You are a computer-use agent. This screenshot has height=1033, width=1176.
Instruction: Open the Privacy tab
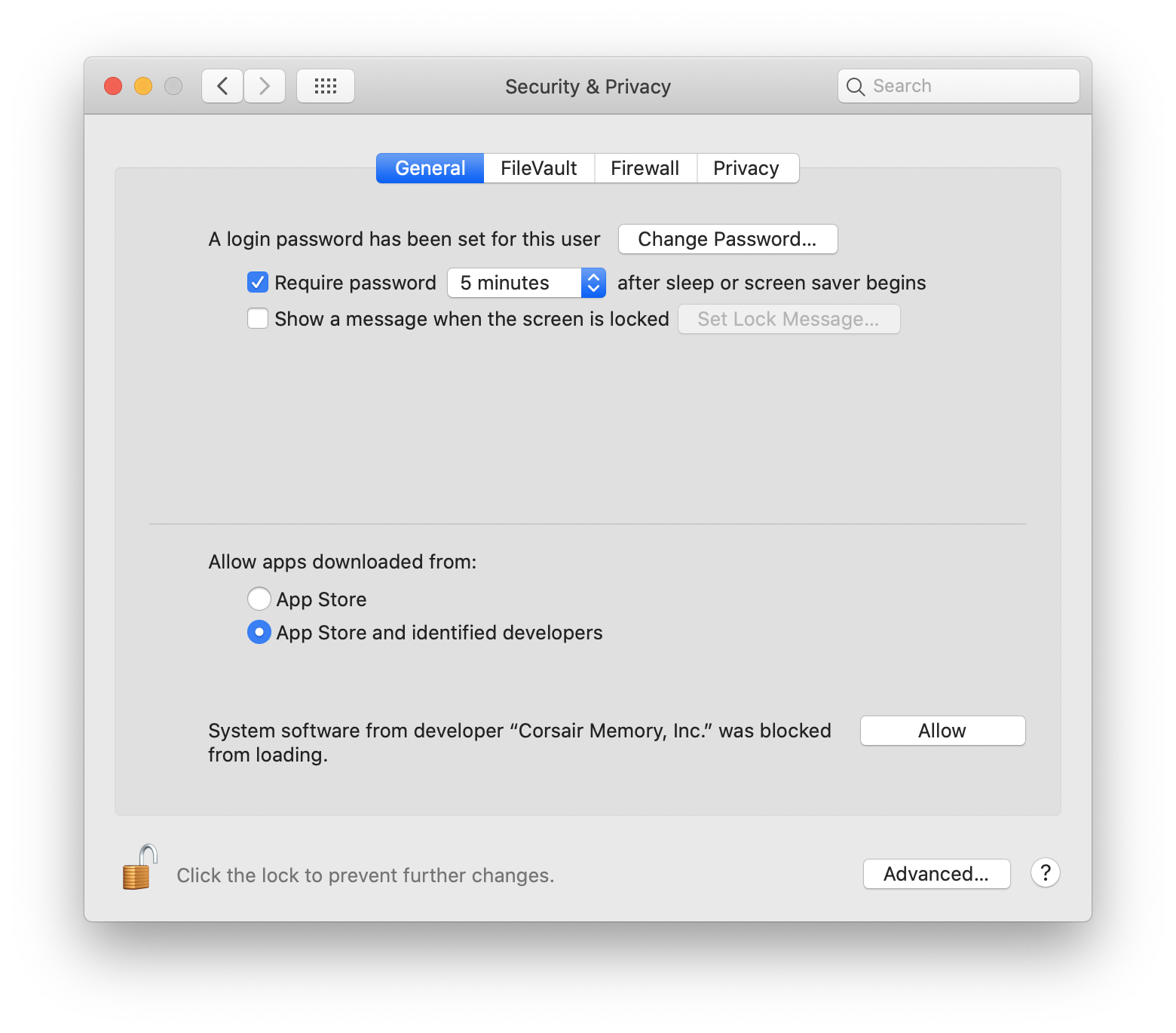[746, 167]
